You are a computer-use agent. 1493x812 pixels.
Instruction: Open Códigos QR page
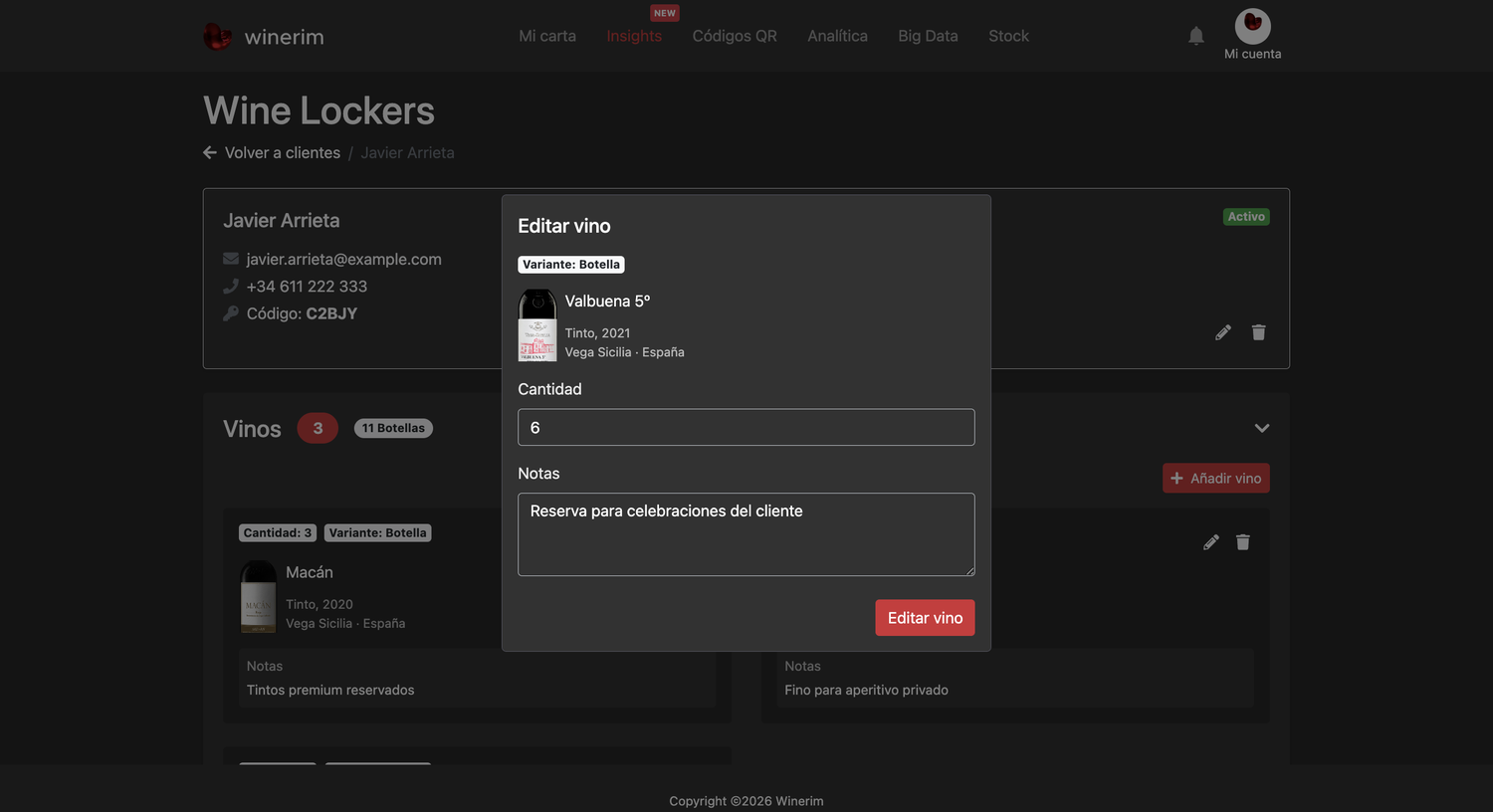coord(735,36)
